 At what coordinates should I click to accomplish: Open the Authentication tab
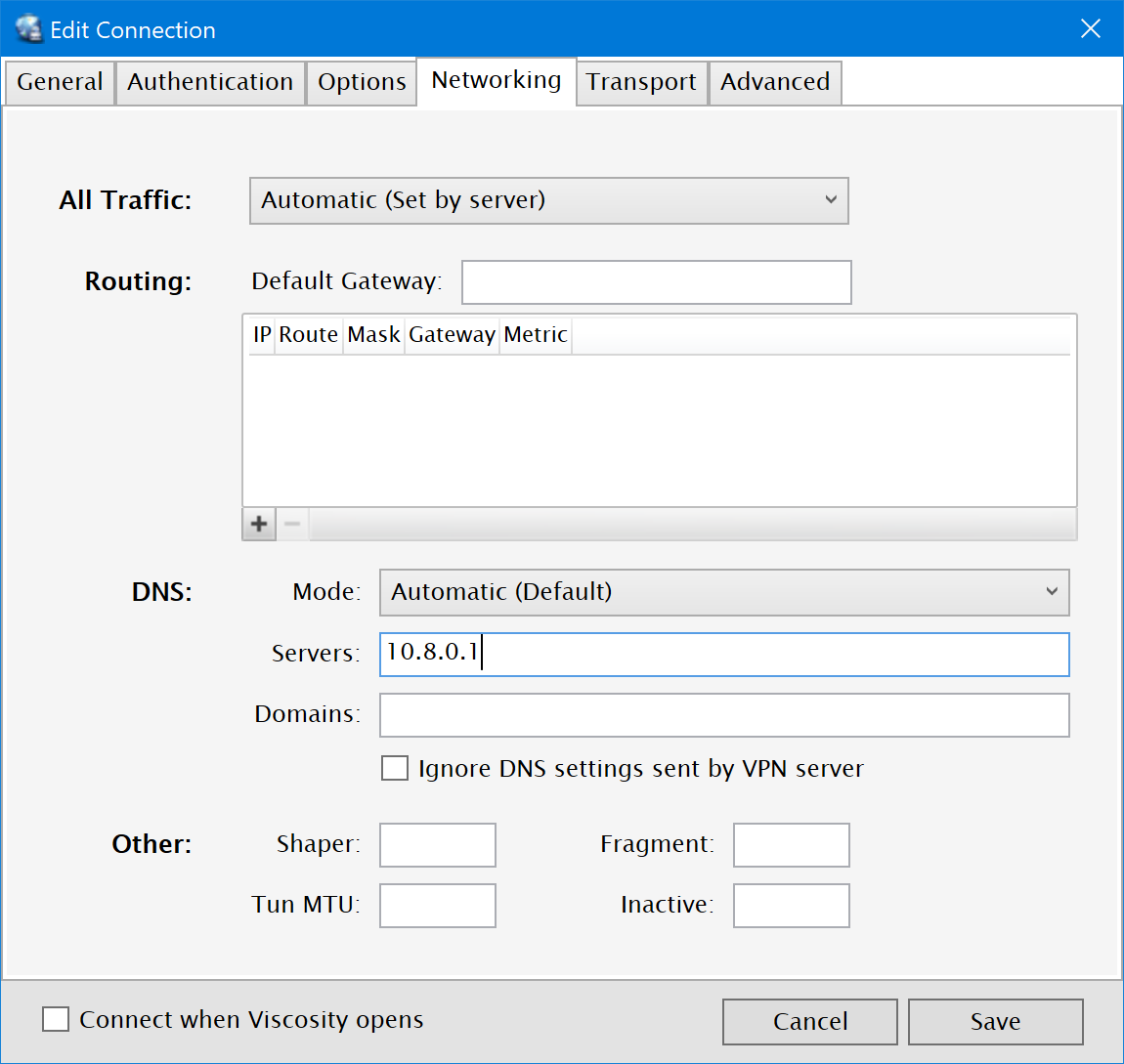point(210,82)
